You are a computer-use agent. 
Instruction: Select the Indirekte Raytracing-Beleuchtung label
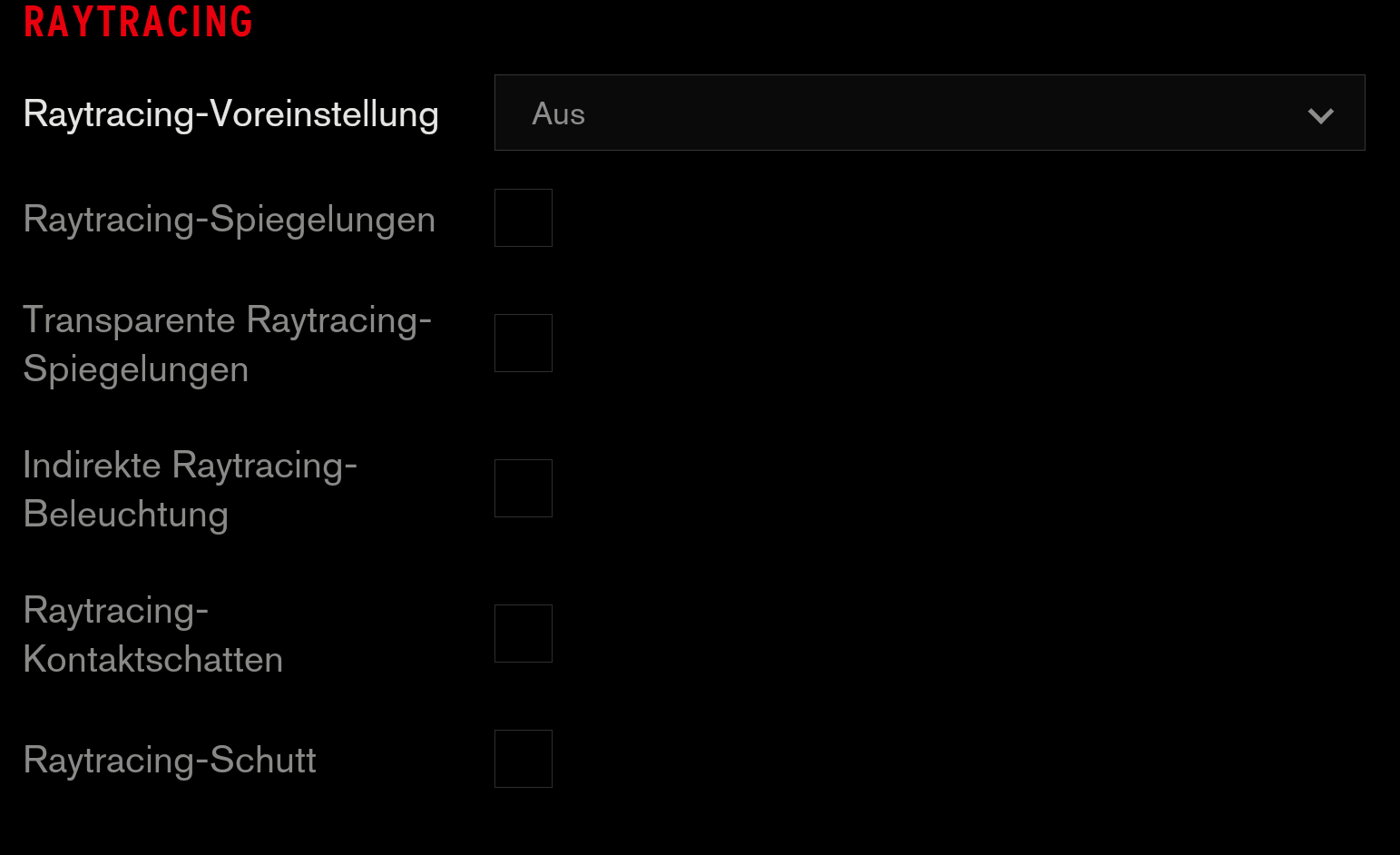coord(190,490)
